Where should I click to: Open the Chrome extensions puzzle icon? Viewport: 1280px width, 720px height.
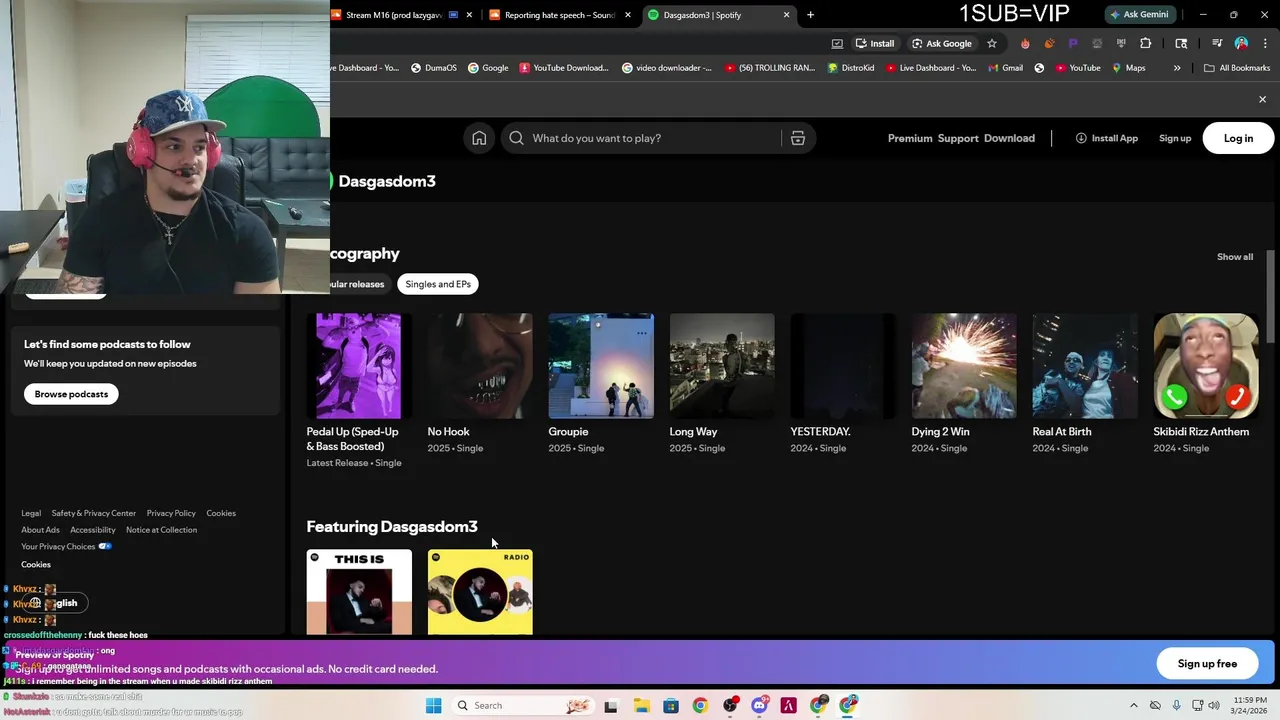[1146, 43]
